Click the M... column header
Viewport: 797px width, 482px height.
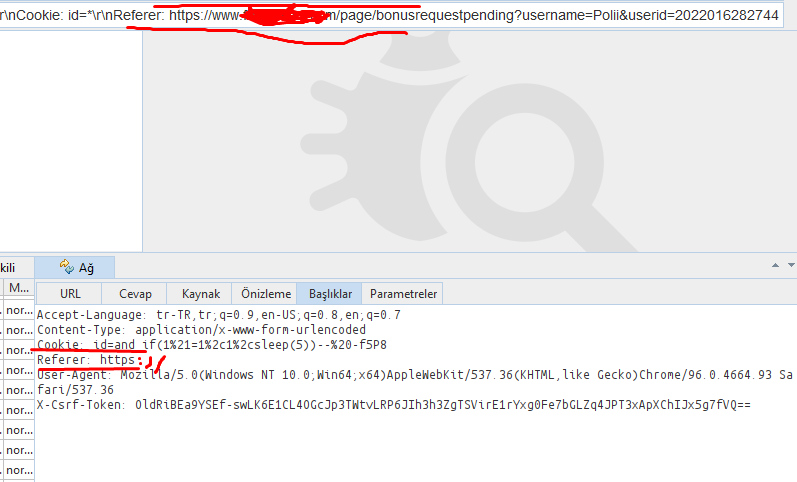[x=19, y=288]
